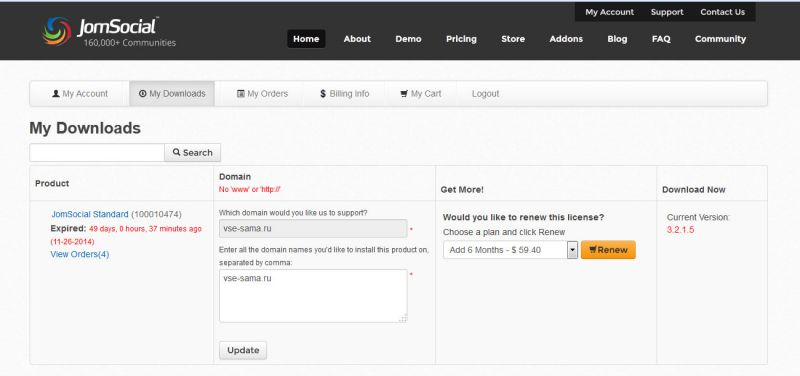Open the Community navigation item

click(x=720, y=39)
